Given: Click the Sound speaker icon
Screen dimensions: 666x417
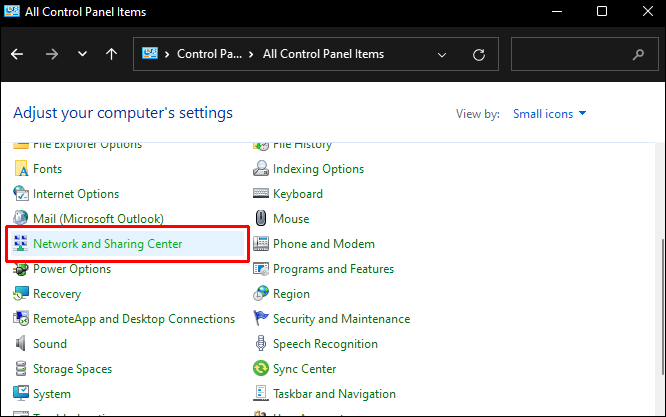Looking at the screenshot, I should coord(20,343).
